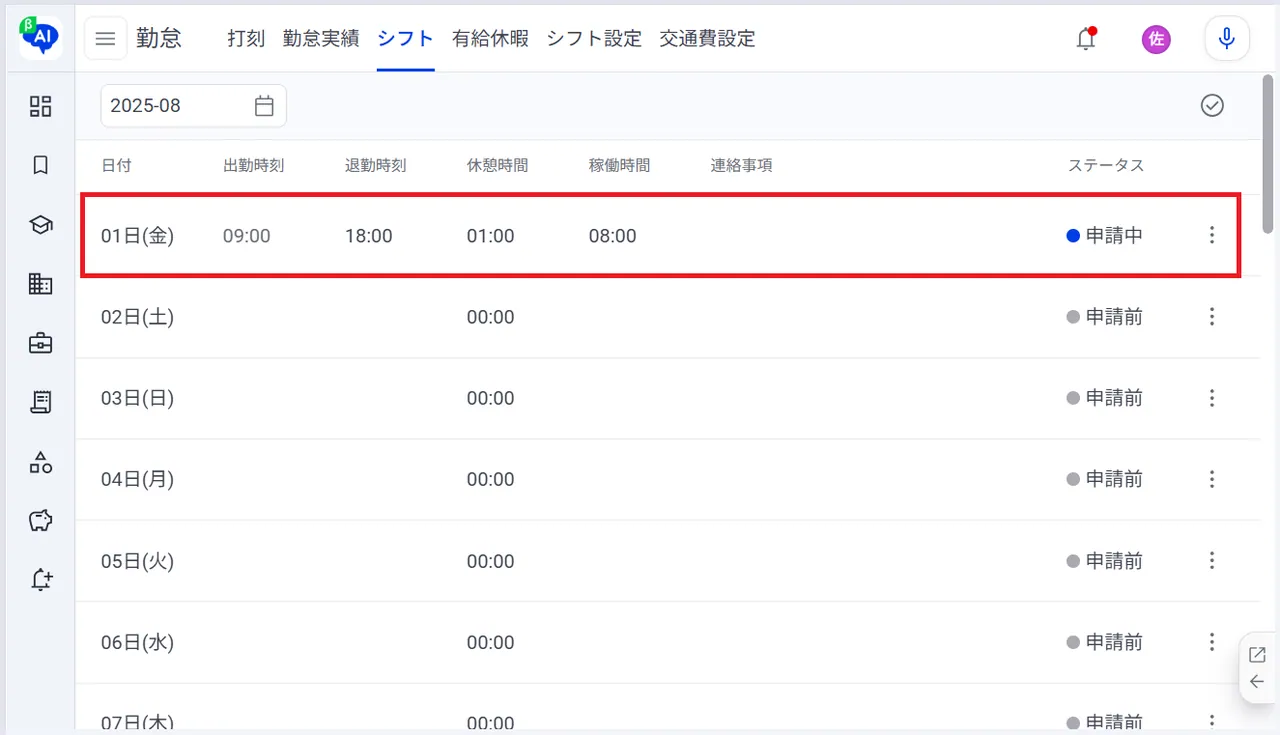1280x735 pixels.
Task: Select the 04日(月) date cell
Action: [x=138, y=479]
